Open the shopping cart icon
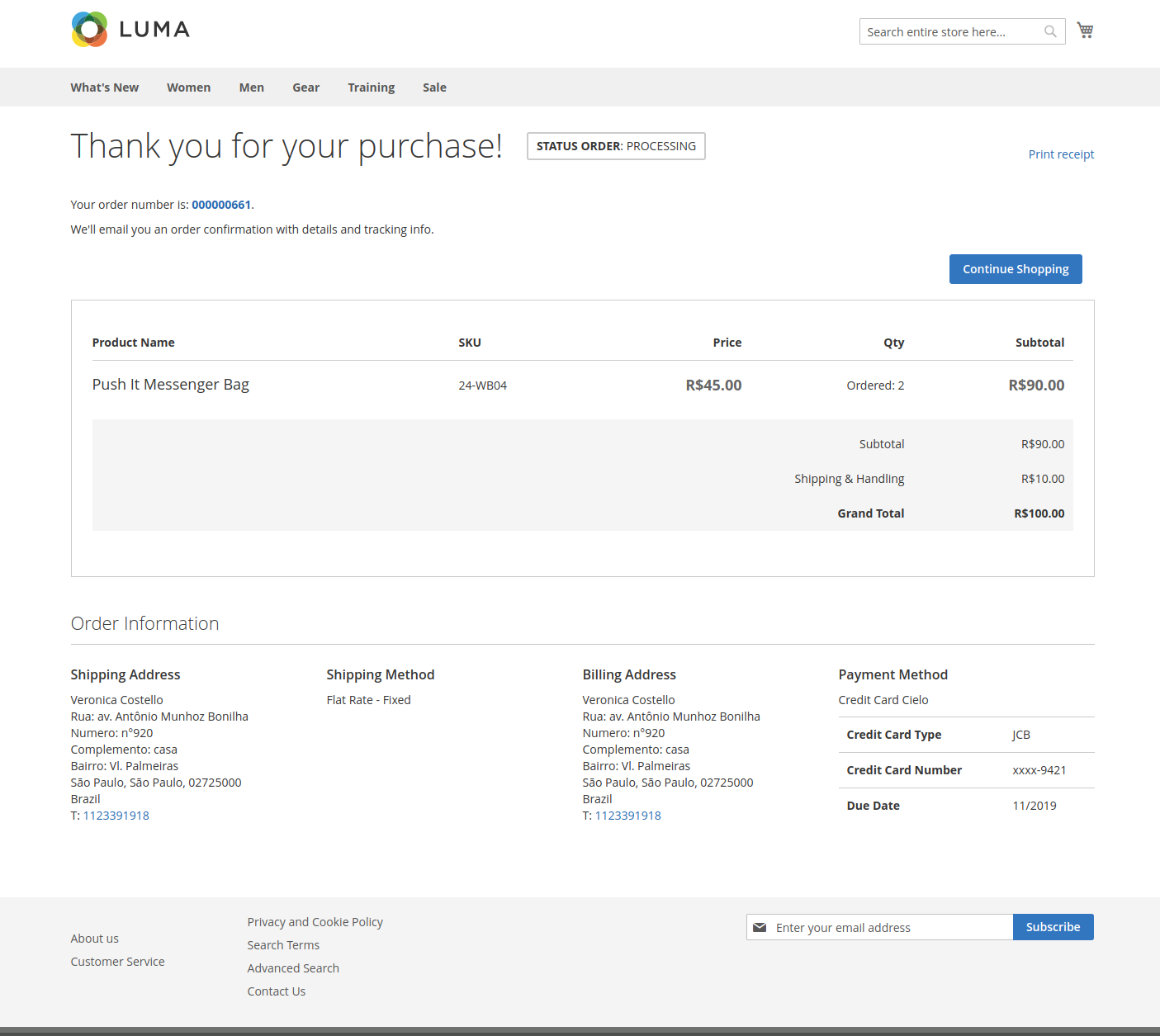 coord(1085,31)
